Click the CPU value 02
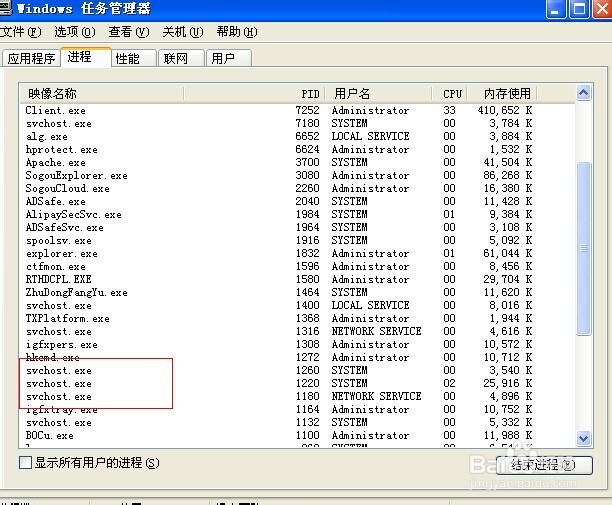 (x=449, y=383)
